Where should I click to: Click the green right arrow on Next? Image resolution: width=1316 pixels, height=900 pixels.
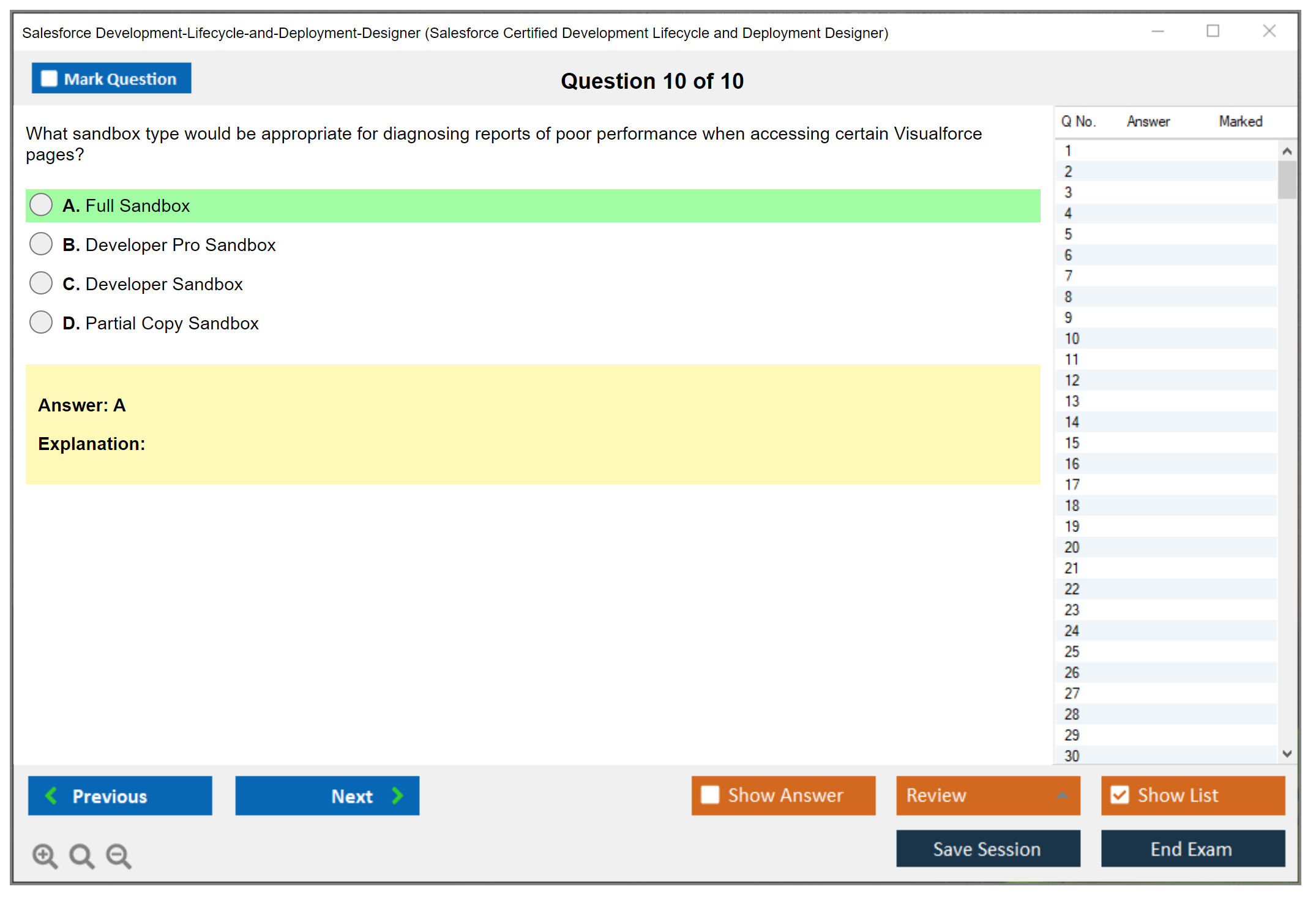coord(397,795)
